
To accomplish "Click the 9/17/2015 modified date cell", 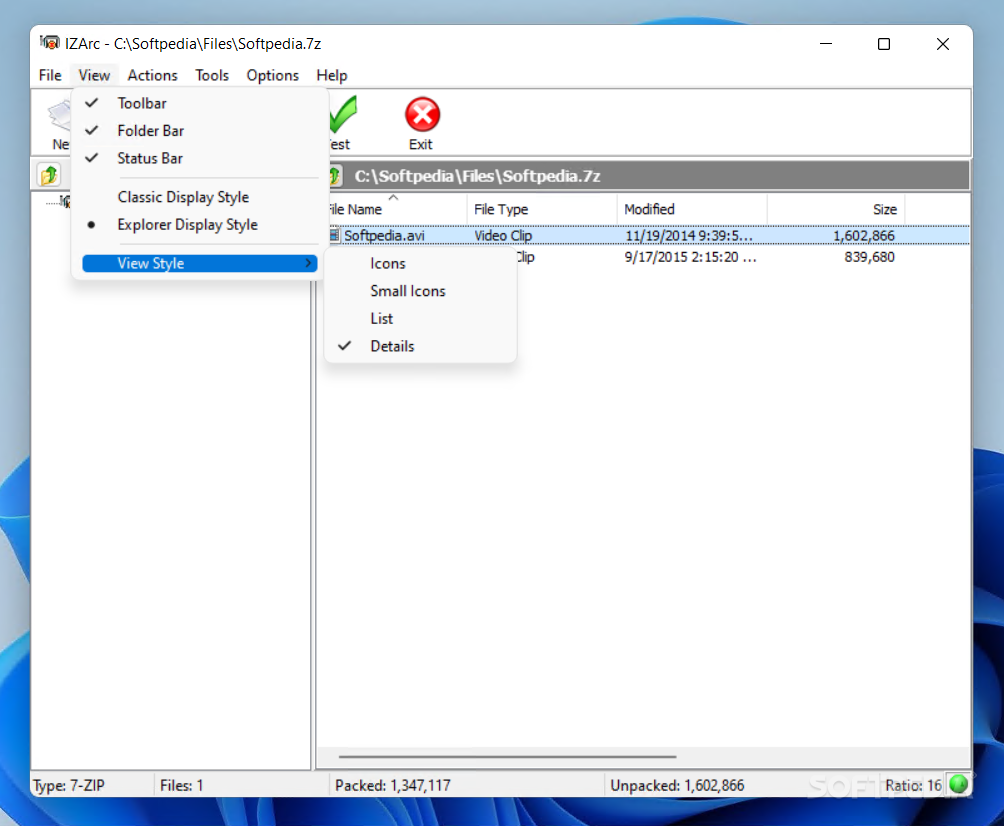I will pyautogui.click(x=690, y=257).
